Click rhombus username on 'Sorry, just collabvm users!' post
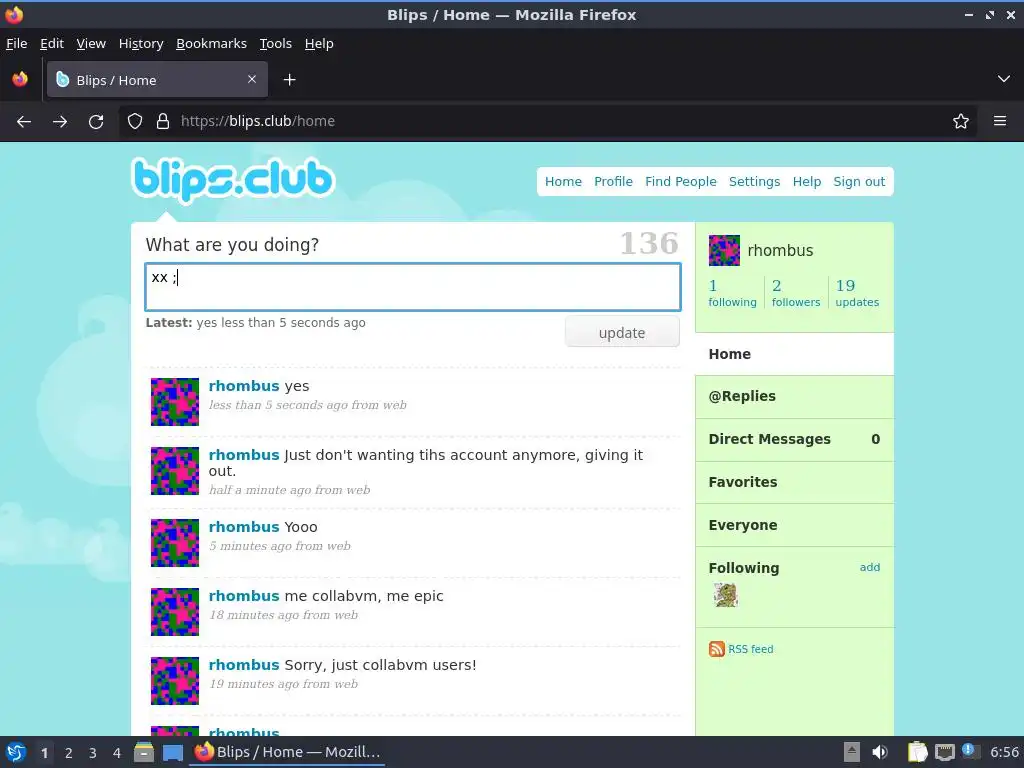This screenshot has width=1024, height=768. coord(244,665)
